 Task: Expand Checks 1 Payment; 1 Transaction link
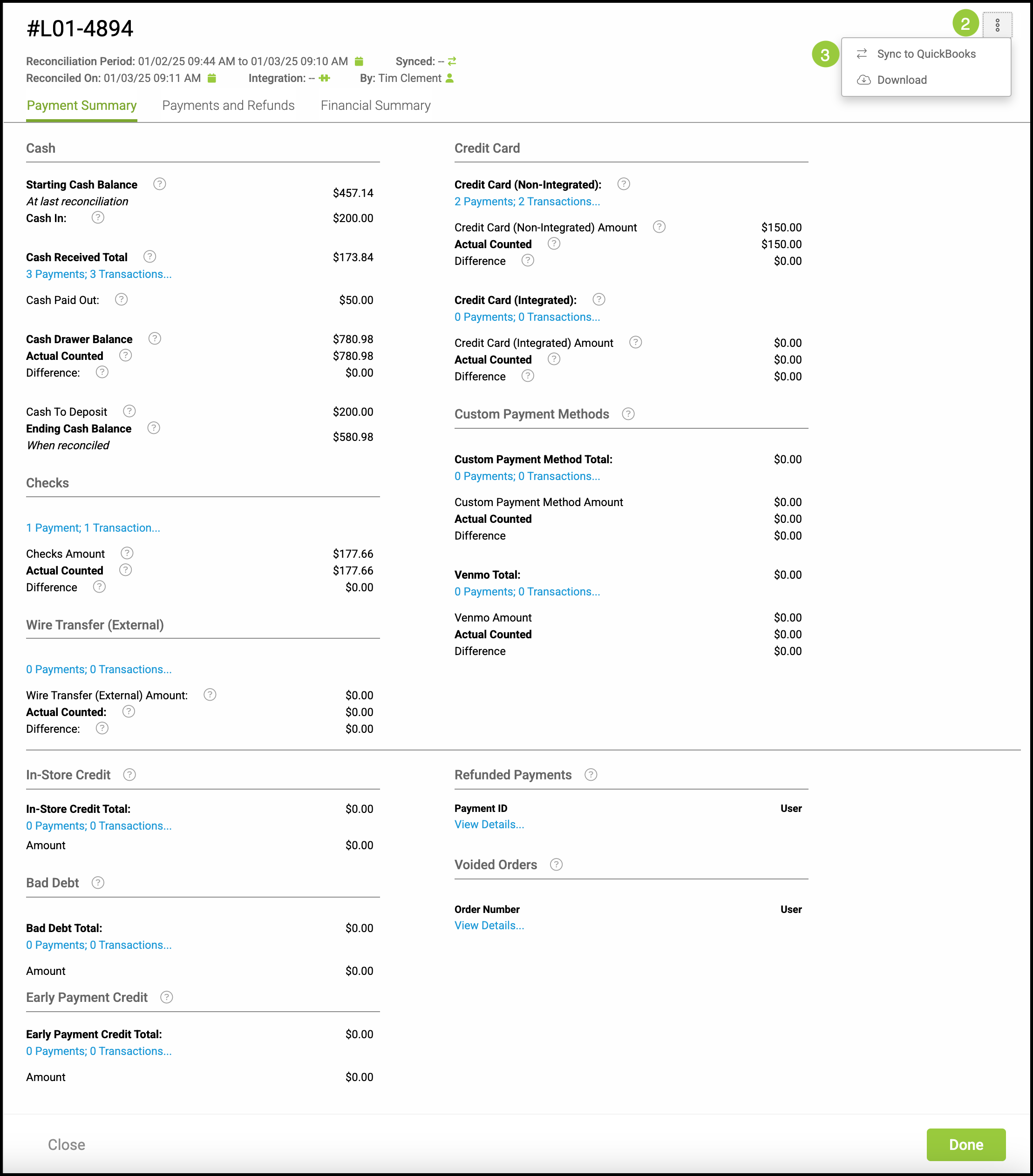pos(93,528)
